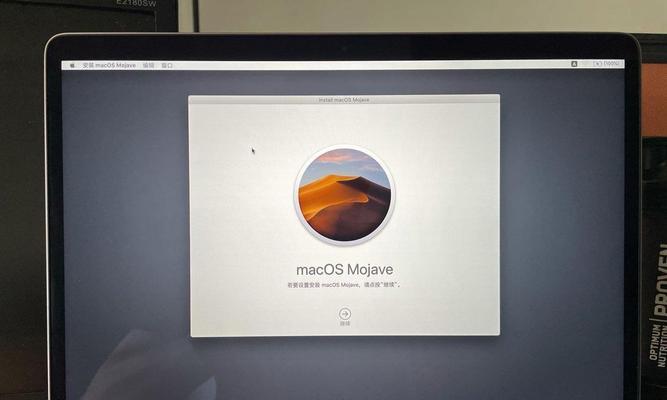Open the 窗口 (Window) menu
Screen dimensions: 667x400
click(x=167, y=65)
